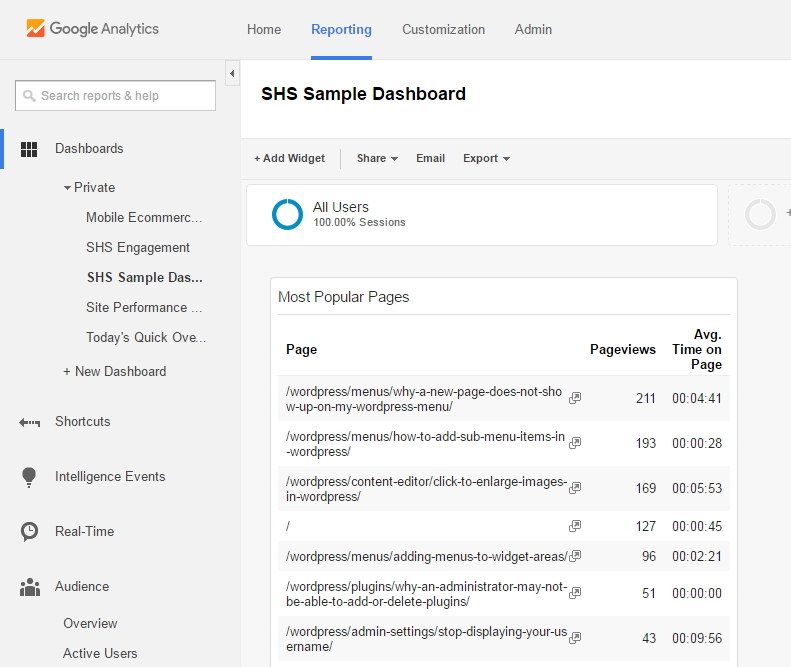Expand the Audience section
Screen dimensions: 791x667
pos(82,586)
